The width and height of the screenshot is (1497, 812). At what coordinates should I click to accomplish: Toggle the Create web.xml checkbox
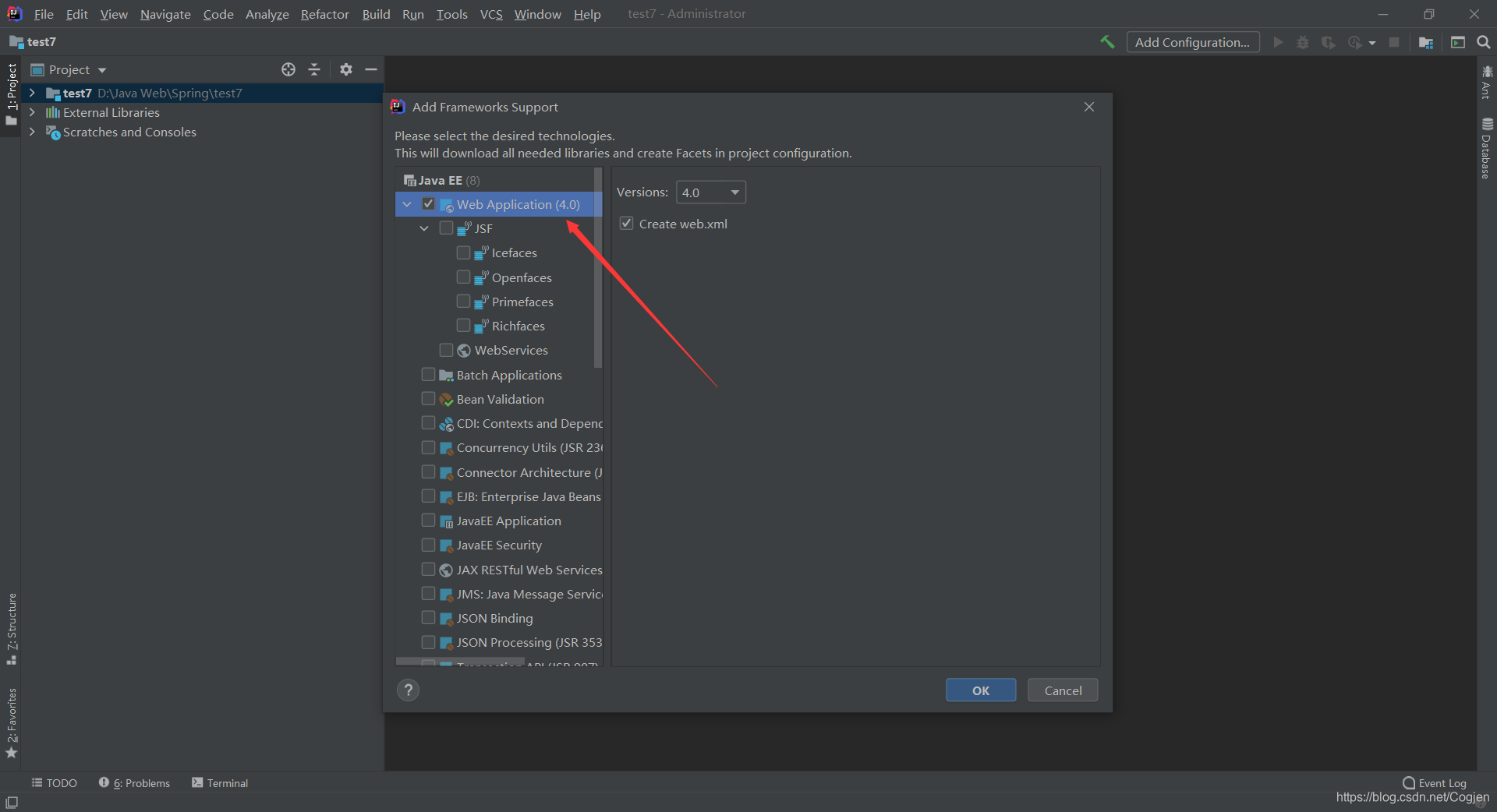pos(626,223)
